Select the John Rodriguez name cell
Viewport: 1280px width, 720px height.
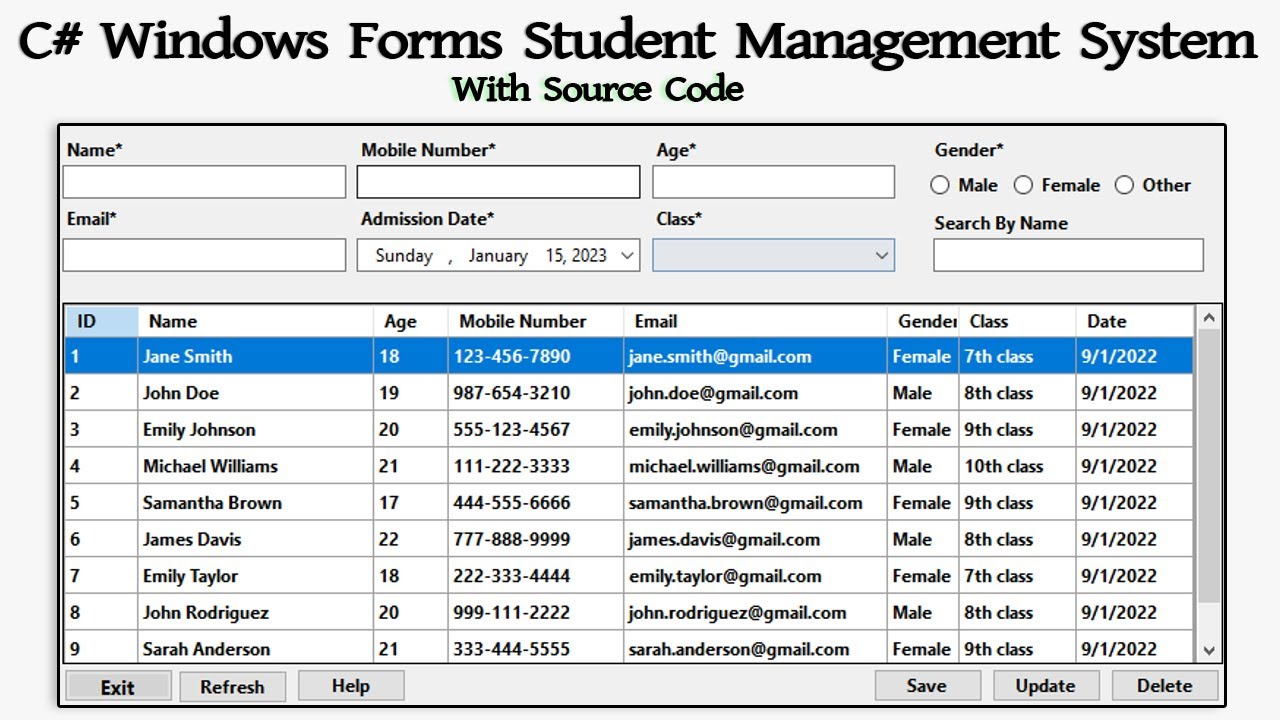click(x=256, y=612)
